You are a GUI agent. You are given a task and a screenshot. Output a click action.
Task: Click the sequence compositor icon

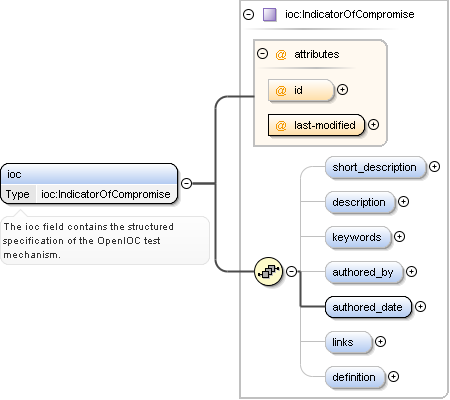269,271
